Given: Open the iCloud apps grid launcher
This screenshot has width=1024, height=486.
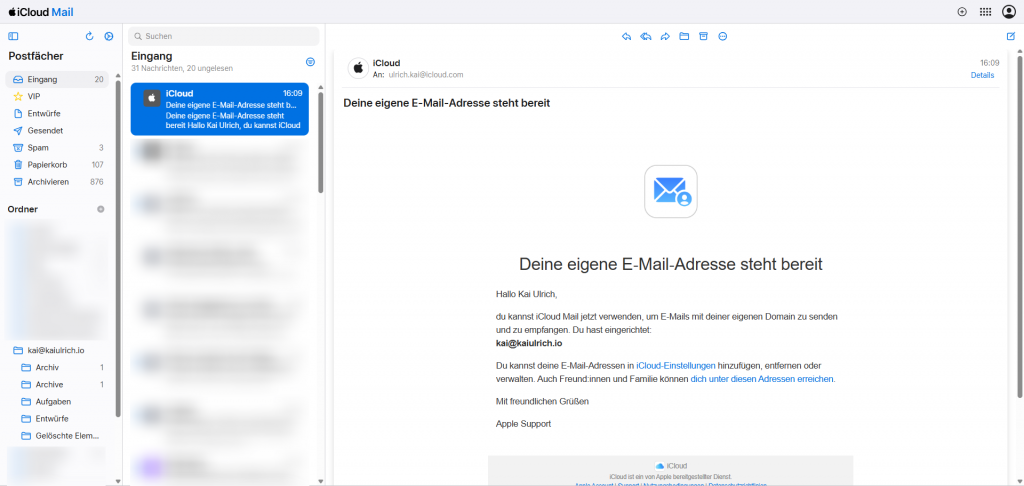Looking at the screenshot, I should click(x=985, y=11).
